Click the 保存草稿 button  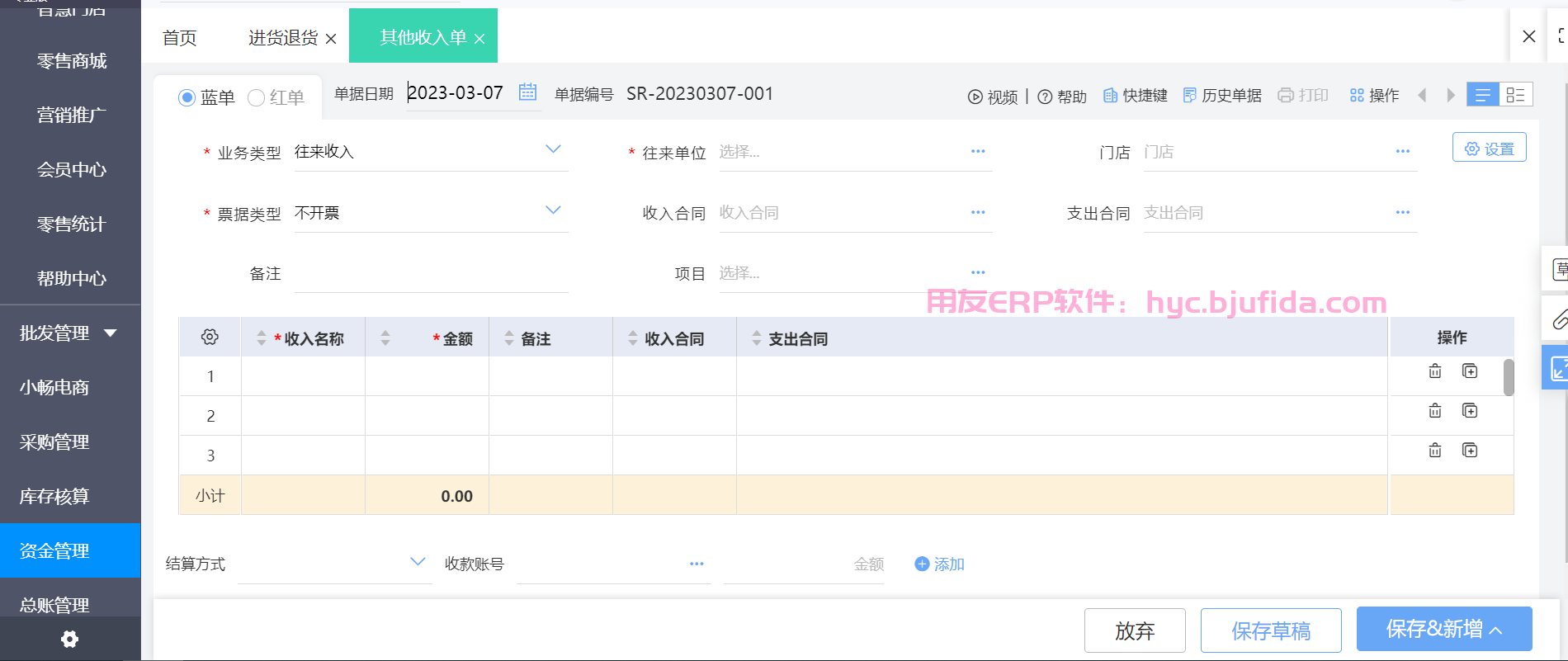(x=1271, y=631)
